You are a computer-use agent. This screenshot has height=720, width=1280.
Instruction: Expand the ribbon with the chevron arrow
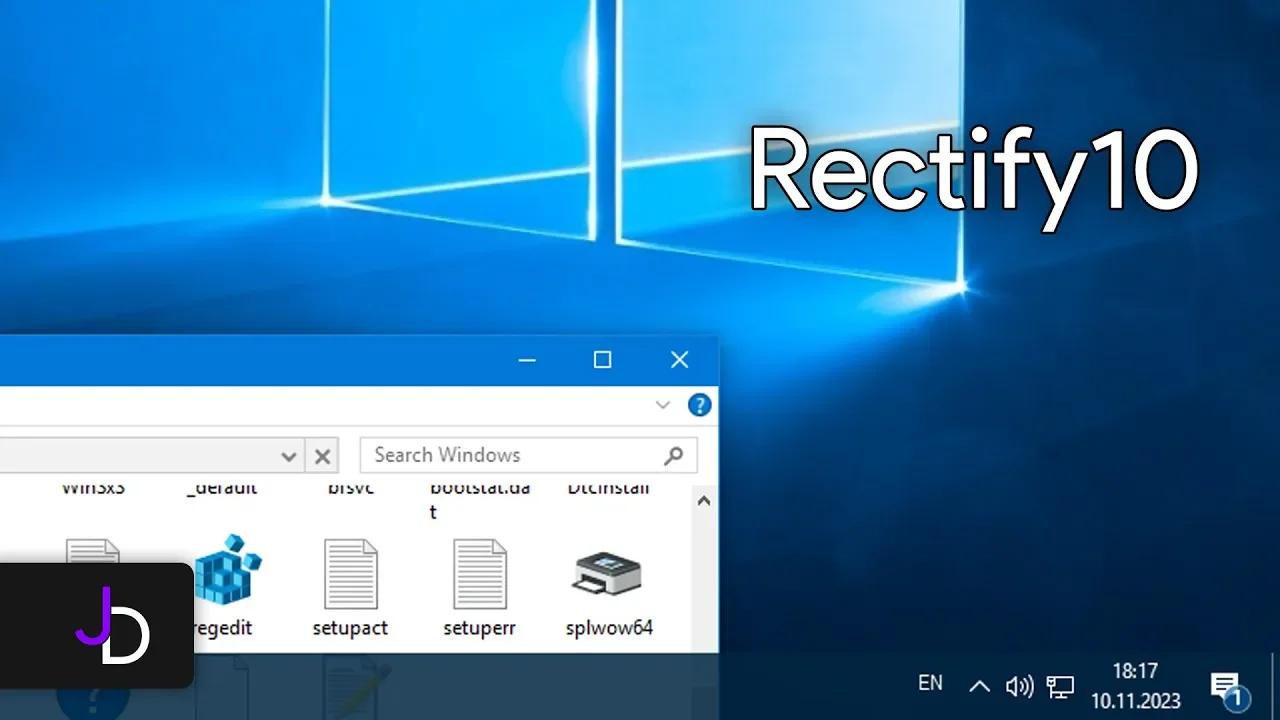click(x=662, y=405)
